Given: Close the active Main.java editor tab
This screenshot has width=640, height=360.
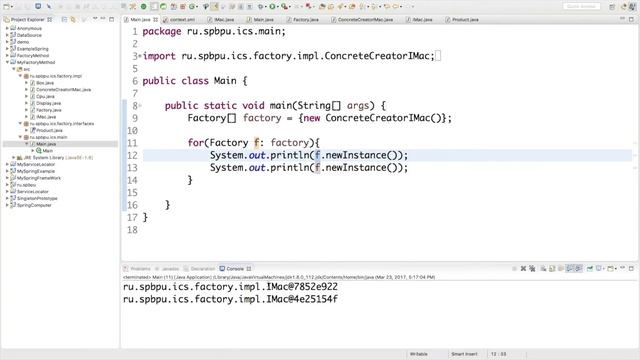Looking at the screenshot, I should 156,20.
